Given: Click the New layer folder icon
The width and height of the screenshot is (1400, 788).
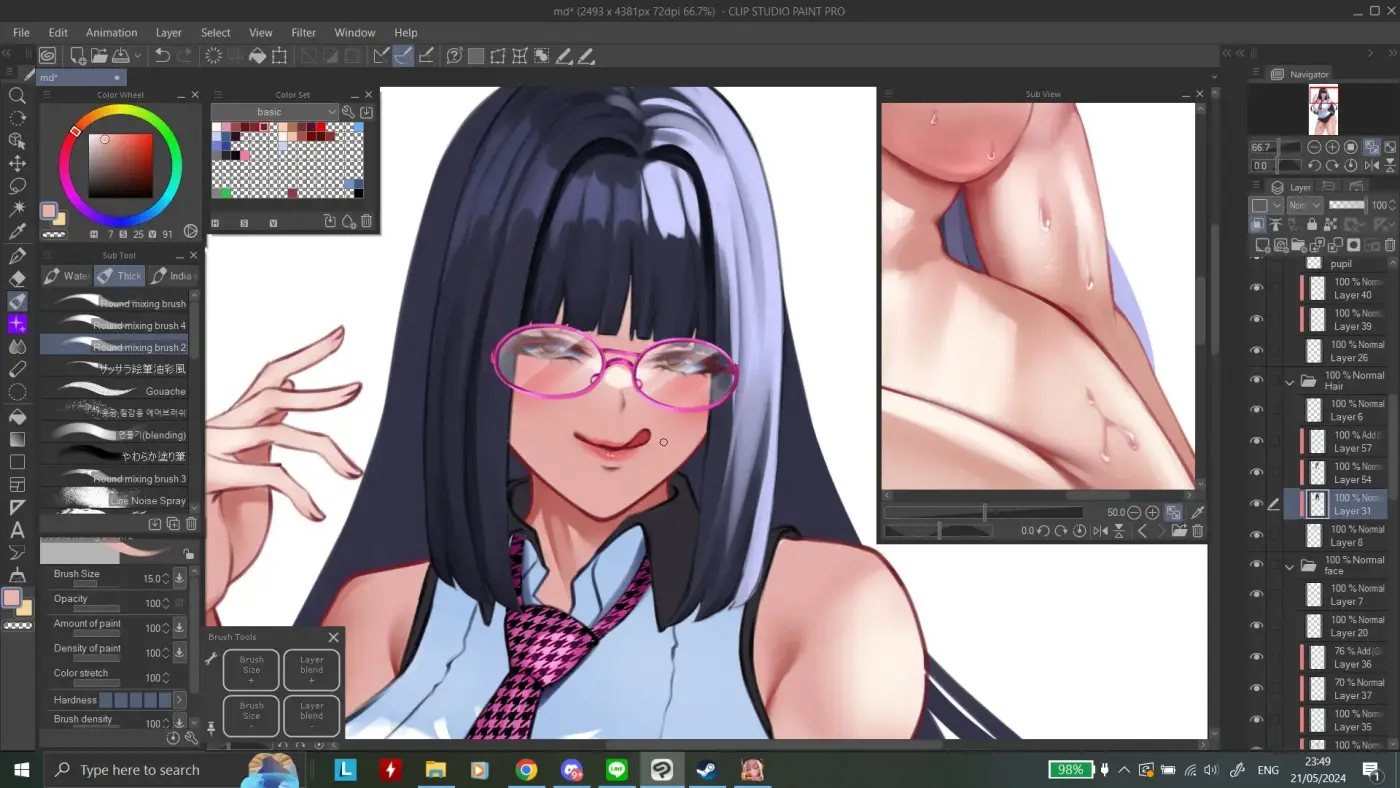Looking at the screenshot, I should 1300,245.
